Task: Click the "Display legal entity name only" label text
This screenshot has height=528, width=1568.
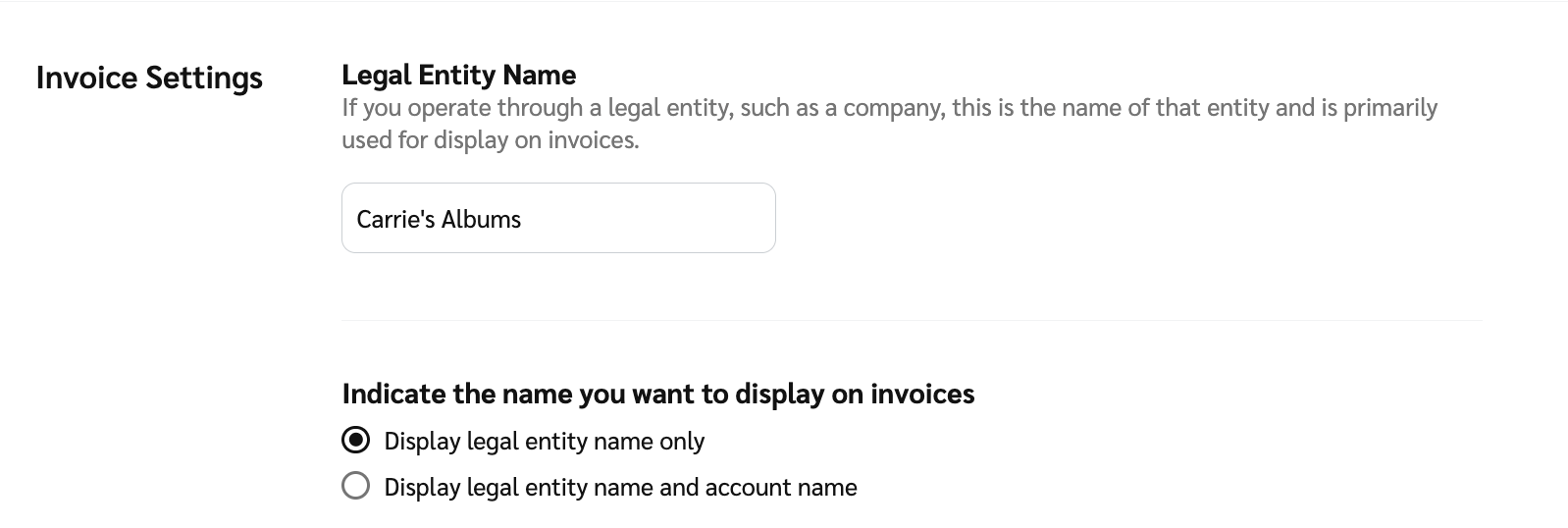Action: pos(544,442)
